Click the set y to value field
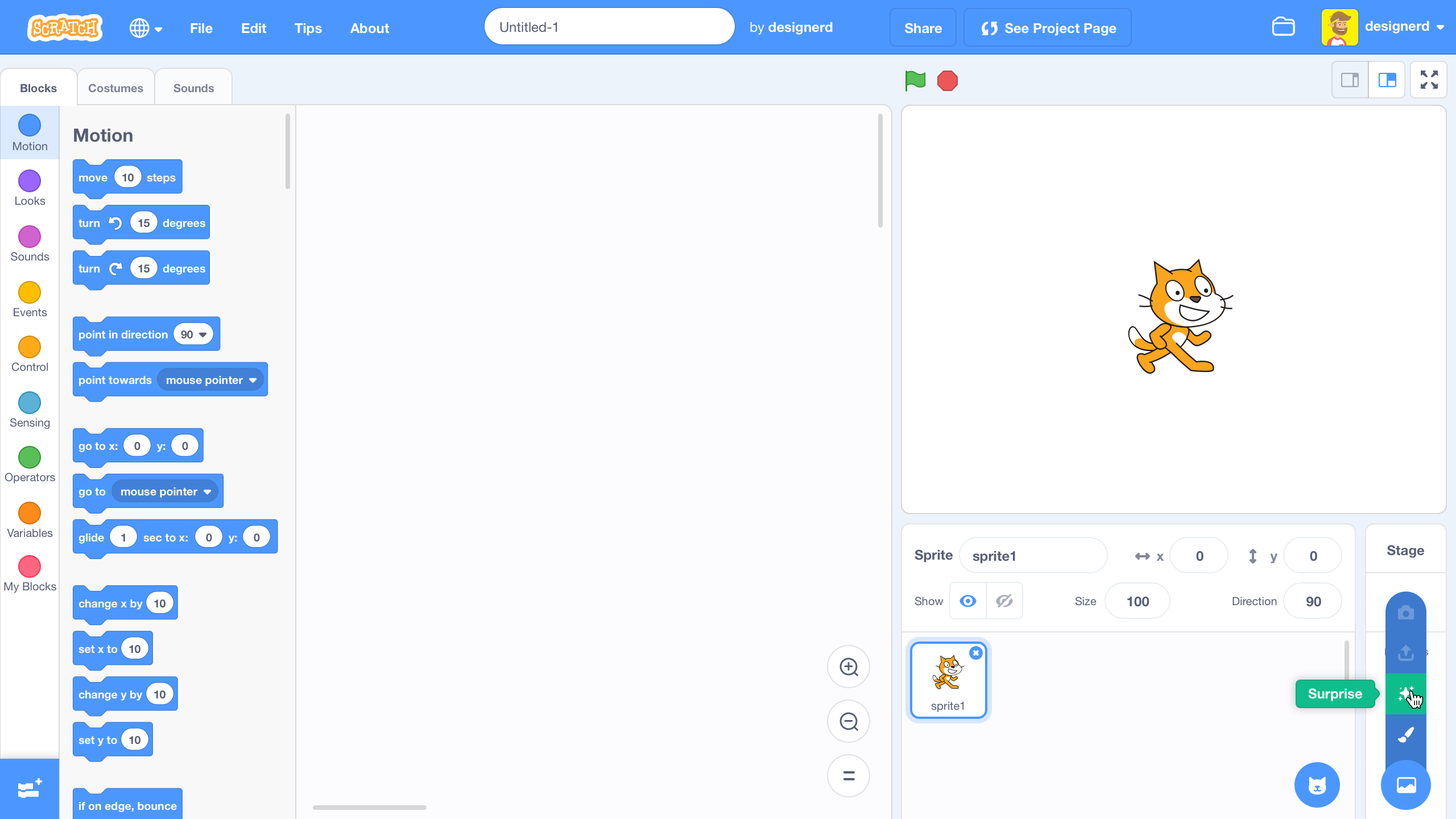The width and height of the screenshot is (1456, 819). pos(135,740)
